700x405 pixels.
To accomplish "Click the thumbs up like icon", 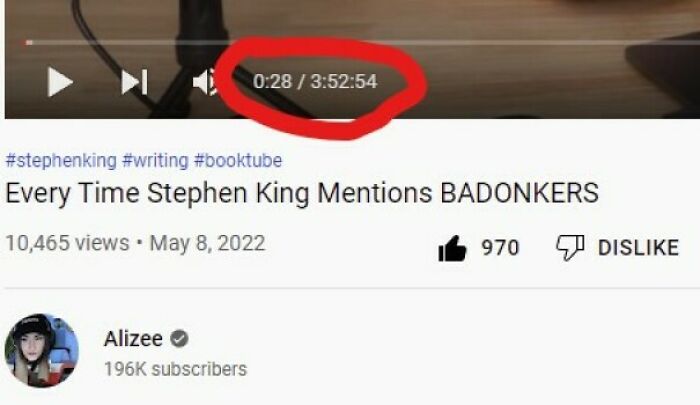I will tap(452, 248).
